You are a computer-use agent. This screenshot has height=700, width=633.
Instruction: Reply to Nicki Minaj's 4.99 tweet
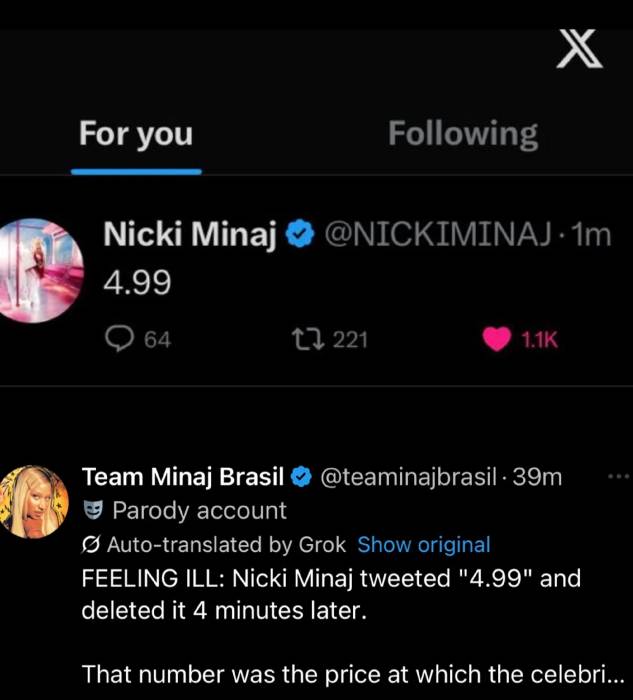[119, 340]
